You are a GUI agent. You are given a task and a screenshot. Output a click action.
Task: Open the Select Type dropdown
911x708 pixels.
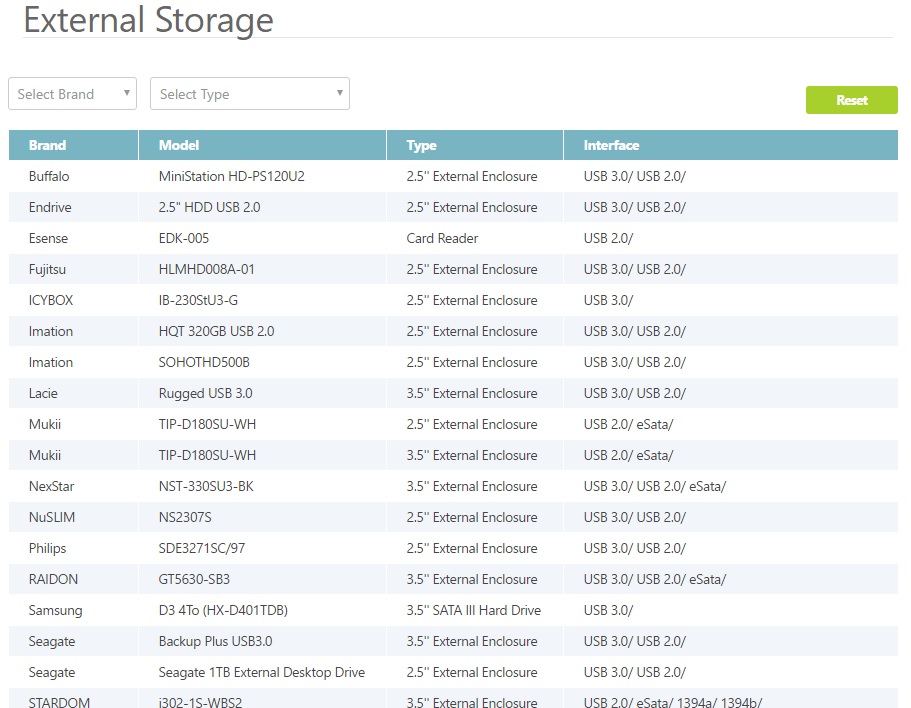(250, 94)
